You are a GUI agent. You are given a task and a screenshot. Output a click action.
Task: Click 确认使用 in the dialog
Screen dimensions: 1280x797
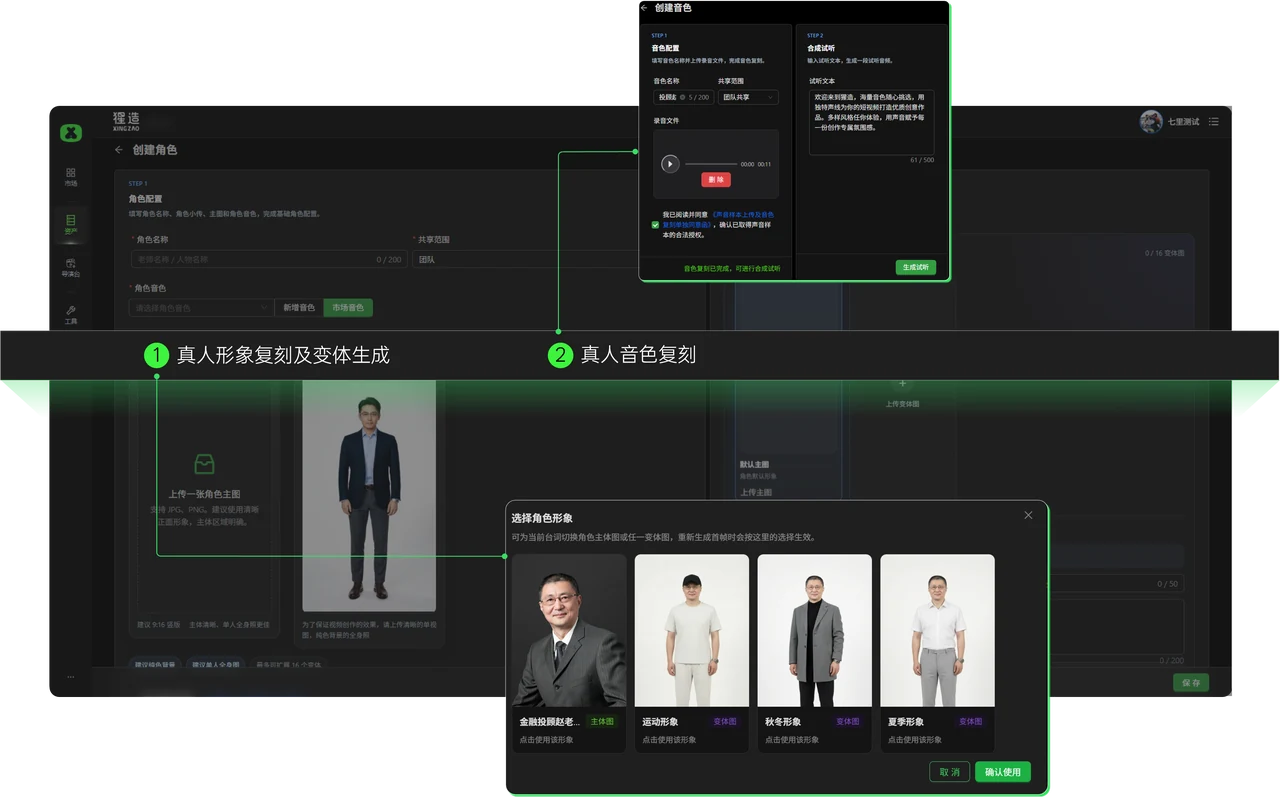(1002, 772)
